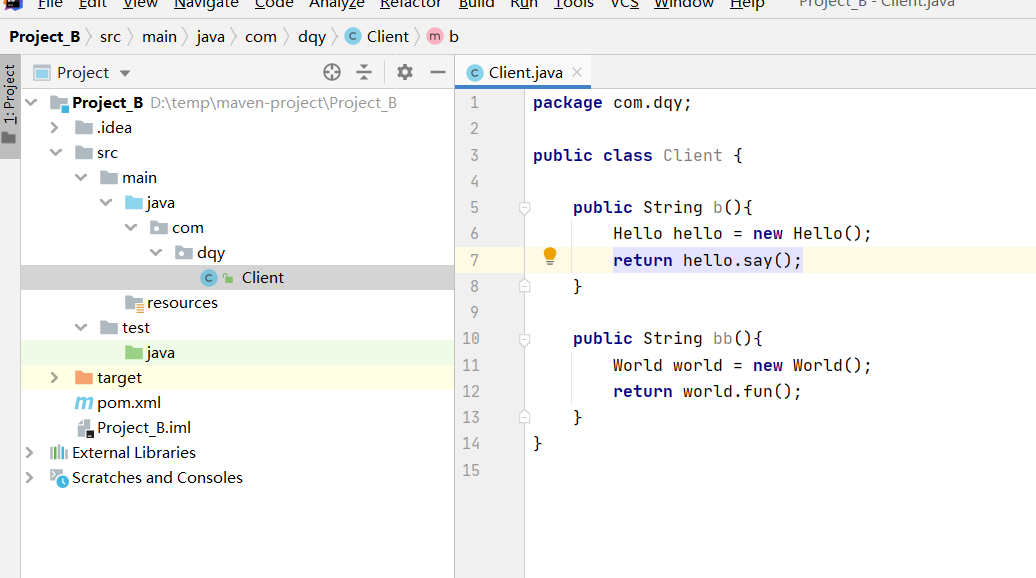Click the method b icon in breadcrumb
The width and height of the screenshot is (1036, 578).
tap(435, 36)
